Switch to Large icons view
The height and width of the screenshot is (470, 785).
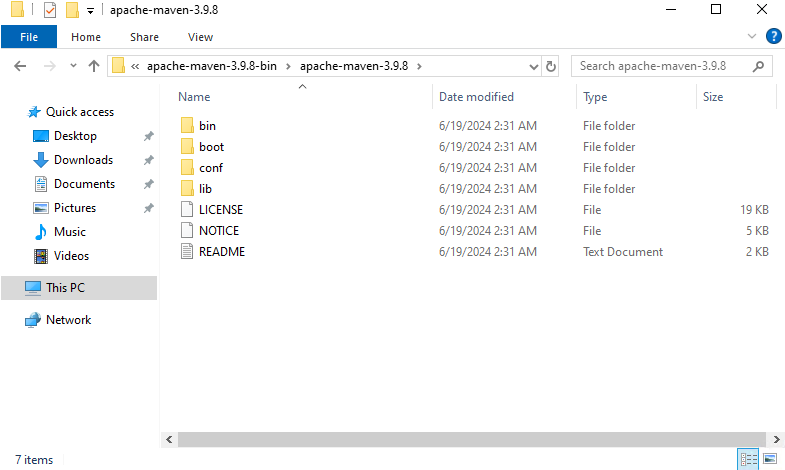point(770,459)
